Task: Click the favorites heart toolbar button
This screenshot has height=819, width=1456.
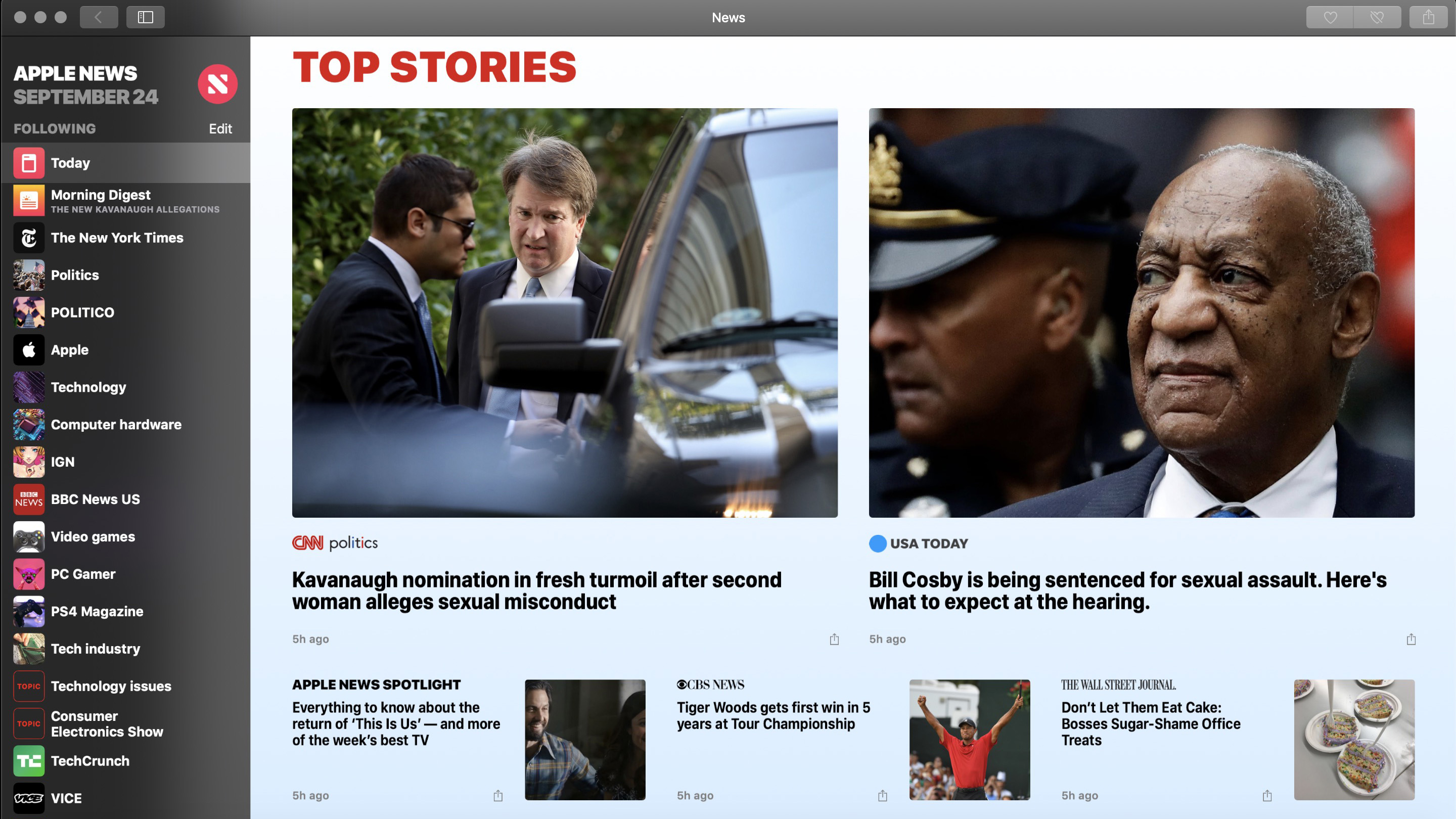Action: [x=1330, y=17]
